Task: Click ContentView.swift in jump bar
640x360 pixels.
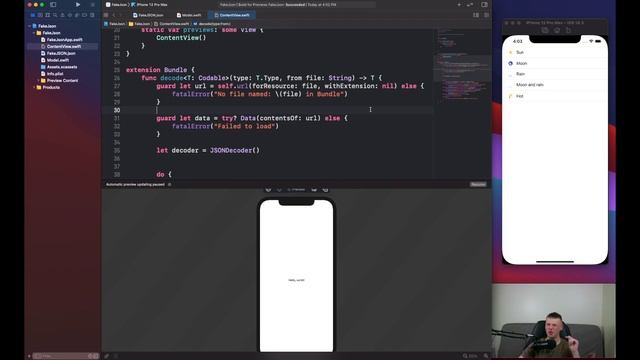Action: (x=171, y=24)
